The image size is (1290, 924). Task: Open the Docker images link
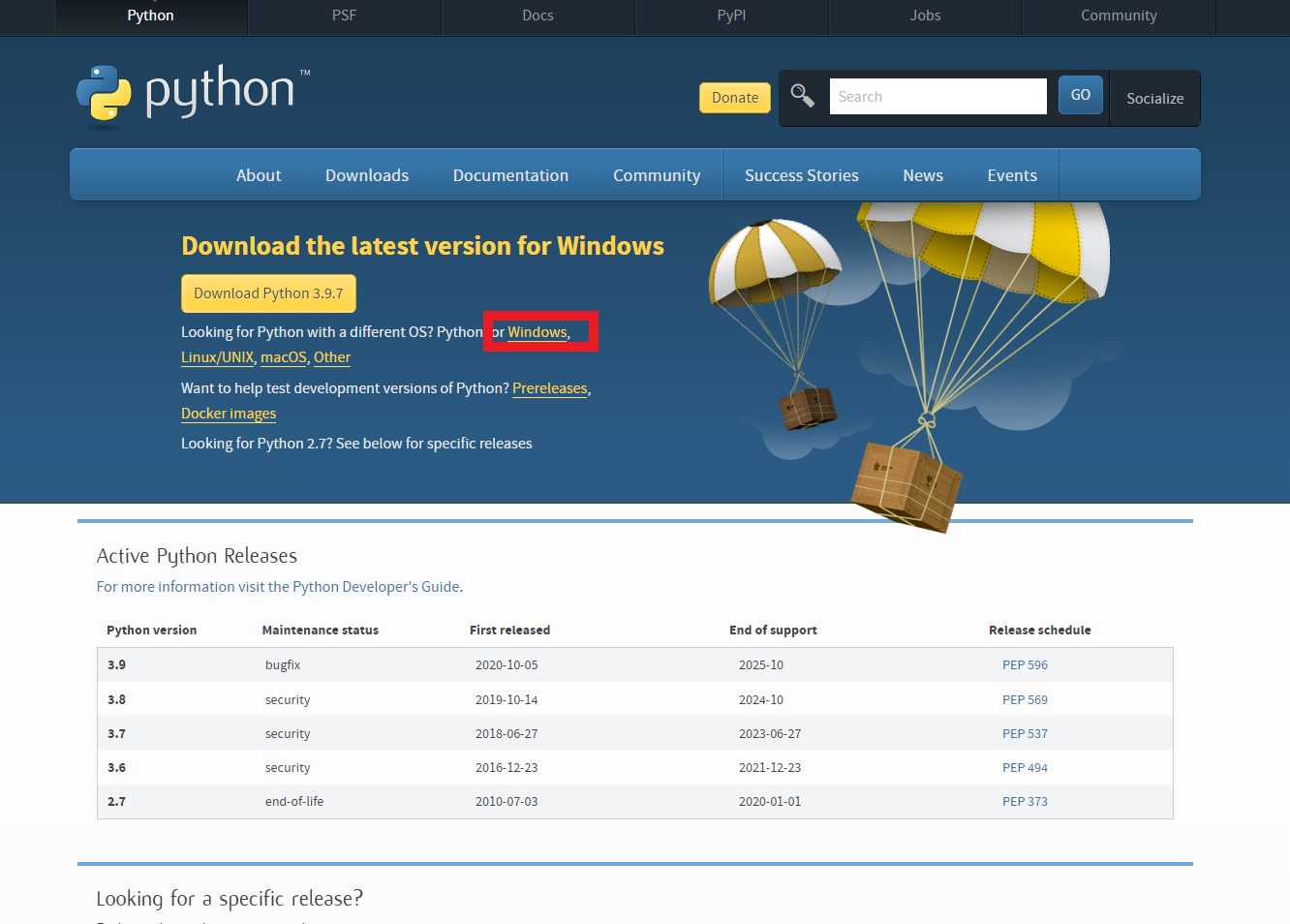(229, 414)
